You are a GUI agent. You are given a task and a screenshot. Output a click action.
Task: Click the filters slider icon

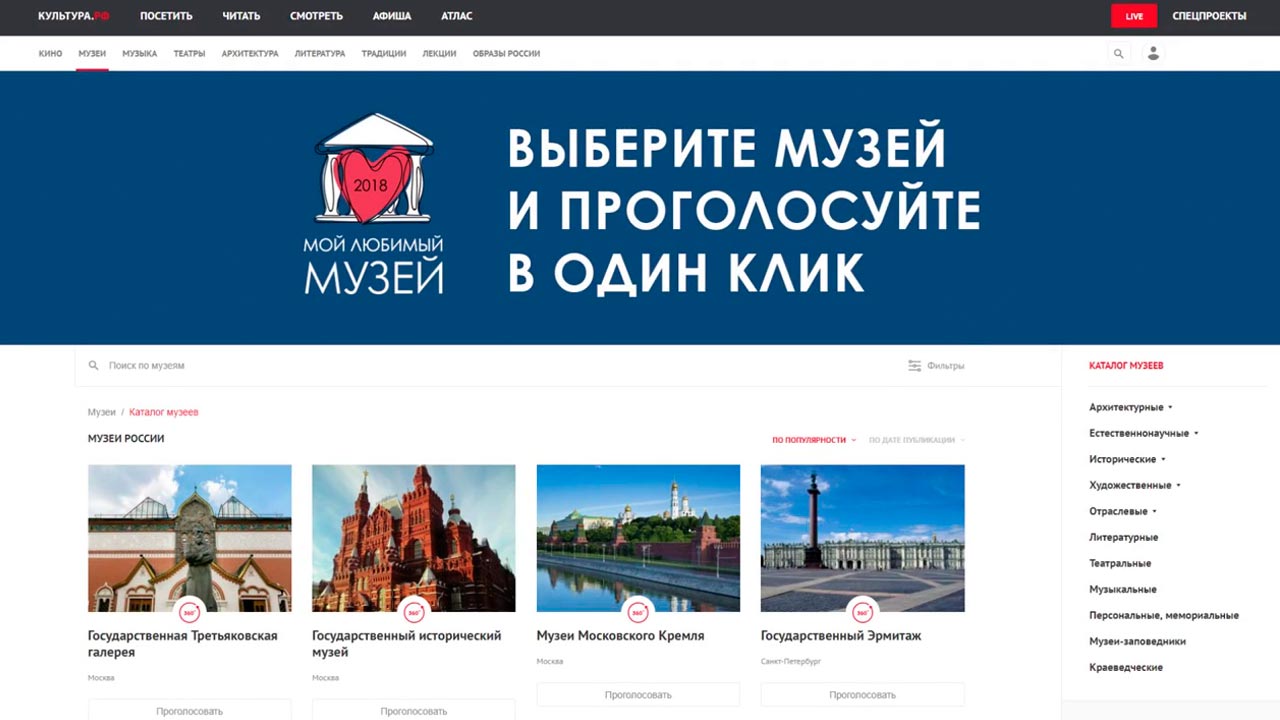[x=914, y=366]
